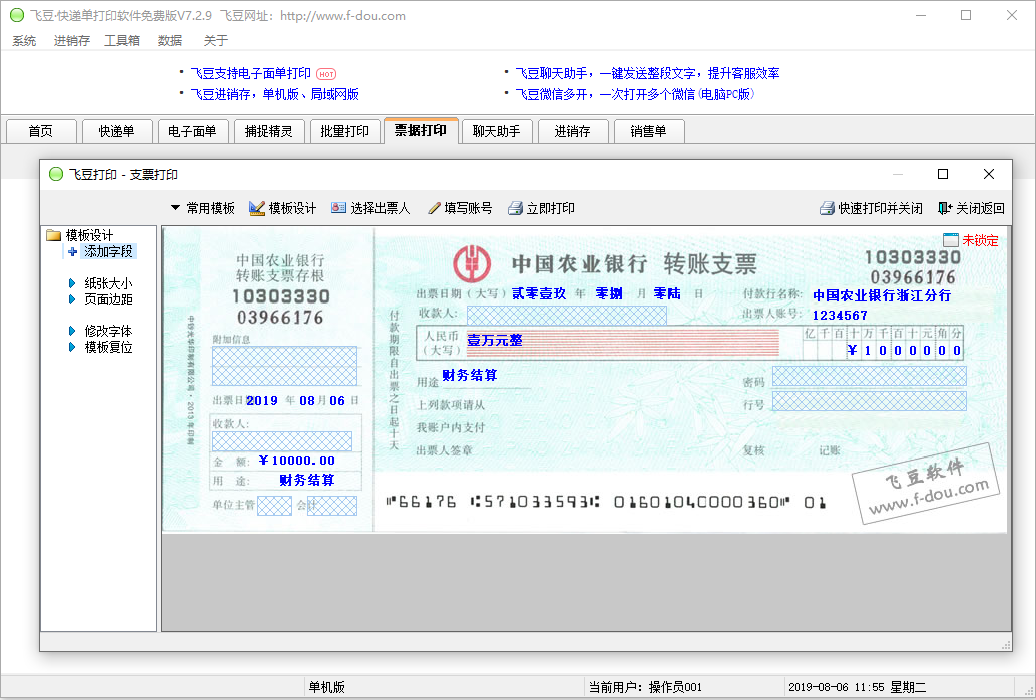Open 纸张大小 setting
1036x700 pixels.
pos(108,283)
